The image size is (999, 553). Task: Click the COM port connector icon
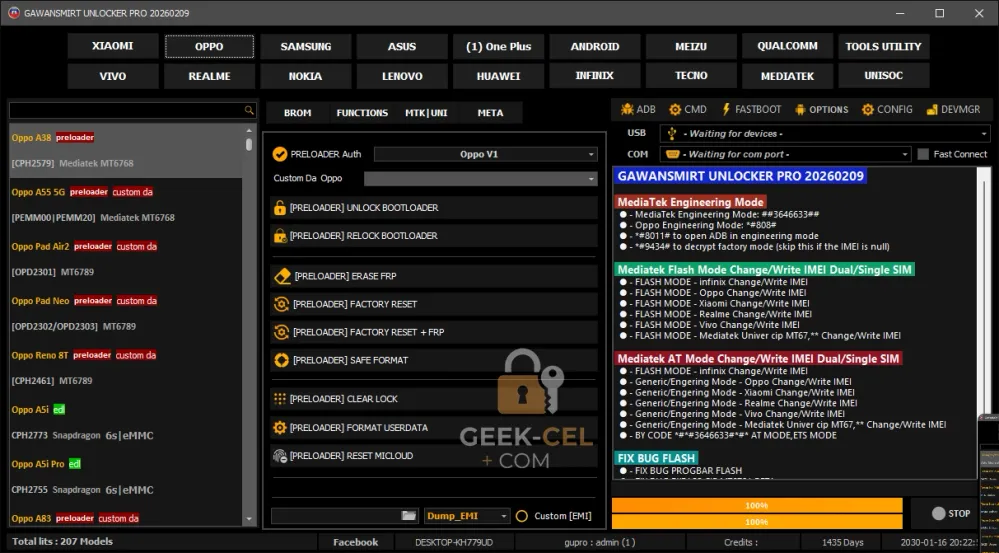point(672,154)
